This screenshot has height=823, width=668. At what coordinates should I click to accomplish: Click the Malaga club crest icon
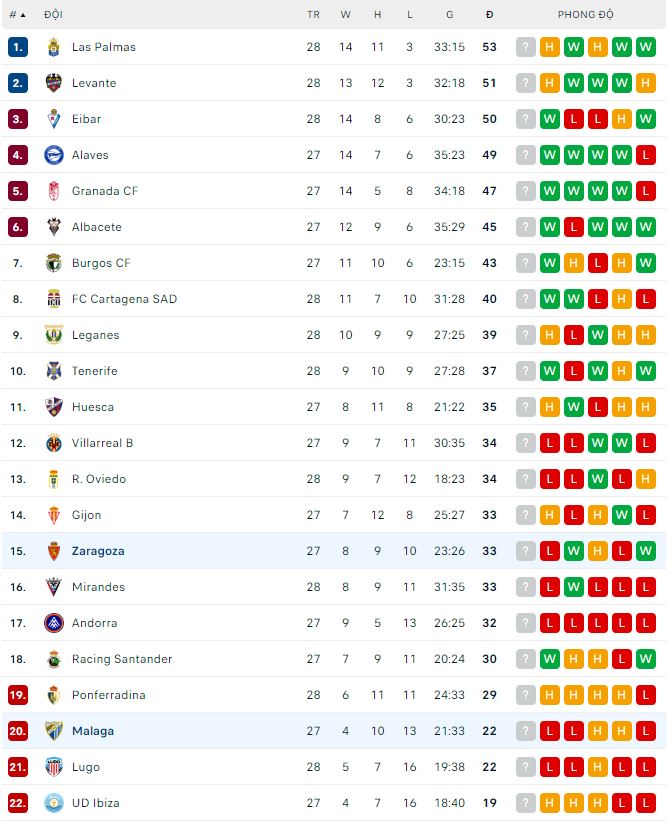click(x=54, y=731)
